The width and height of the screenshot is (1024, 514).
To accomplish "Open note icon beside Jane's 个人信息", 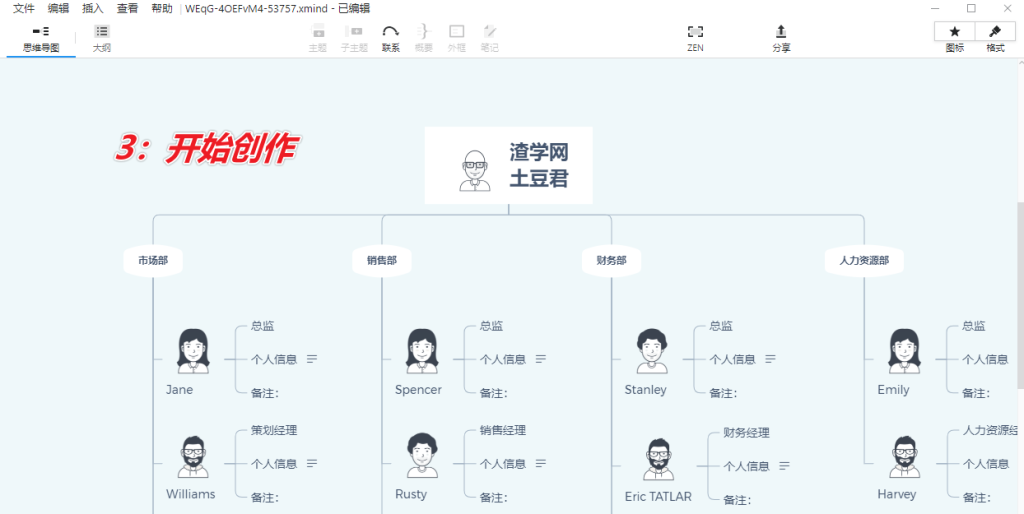I will 312,359.
